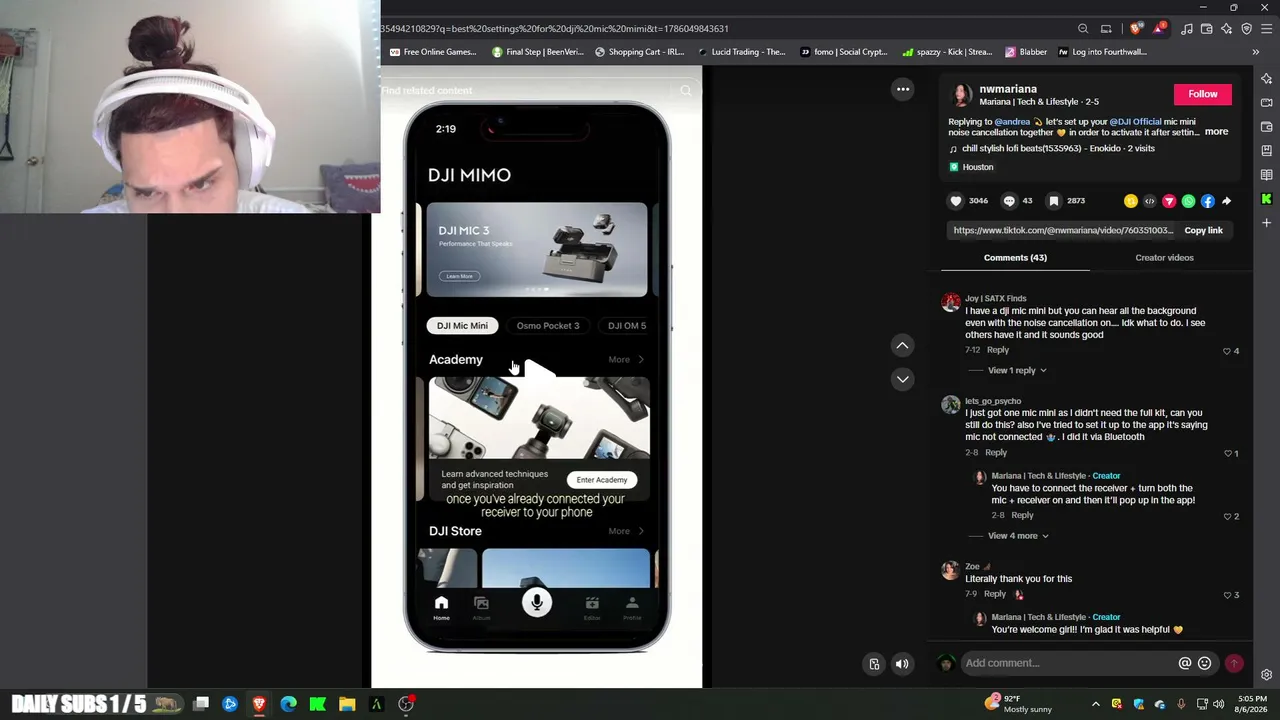
Task: Follow nwmariana
Action: [x=1202, y=94]
